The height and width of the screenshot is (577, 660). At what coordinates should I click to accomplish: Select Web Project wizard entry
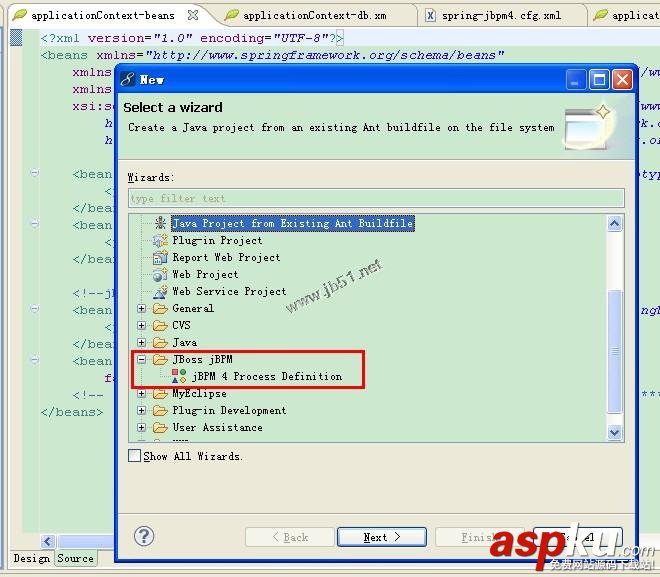[x=205, y=274]
